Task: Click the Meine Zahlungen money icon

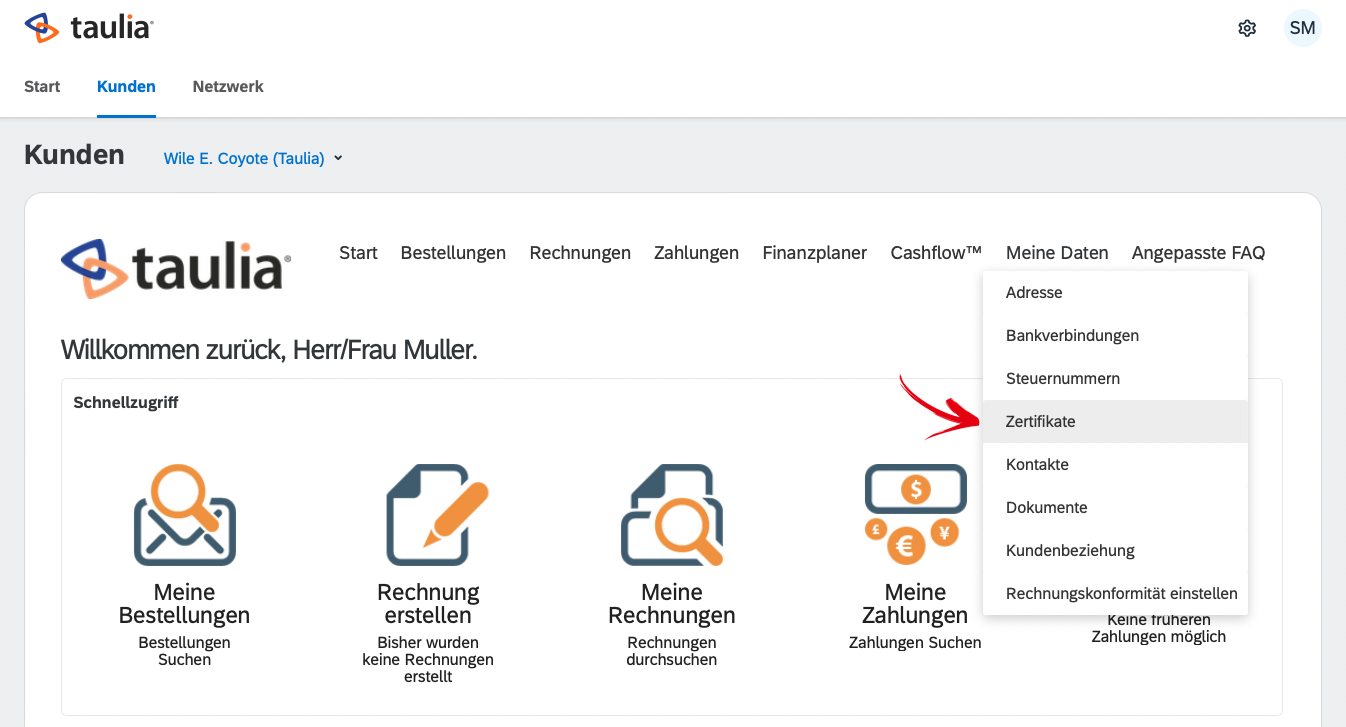Action: click(x=915, y=515)
